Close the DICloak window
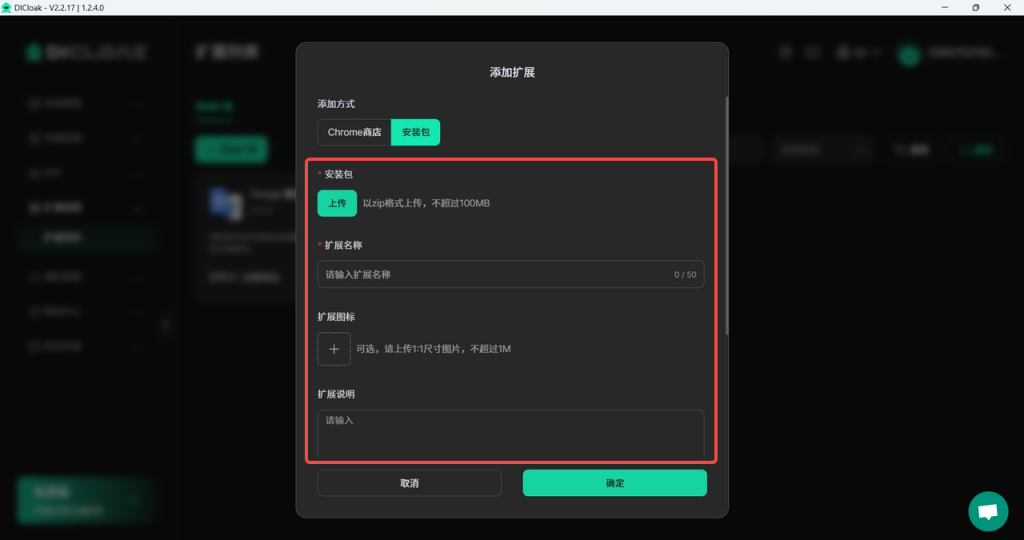 pyautogui.click(x=1007, y=7)
